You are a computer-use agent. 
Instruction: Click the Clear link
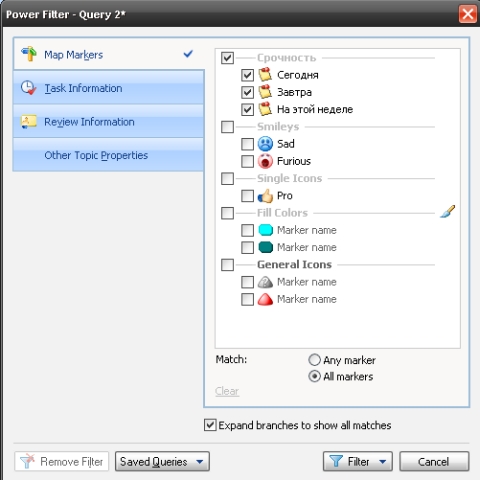point(227,391)
